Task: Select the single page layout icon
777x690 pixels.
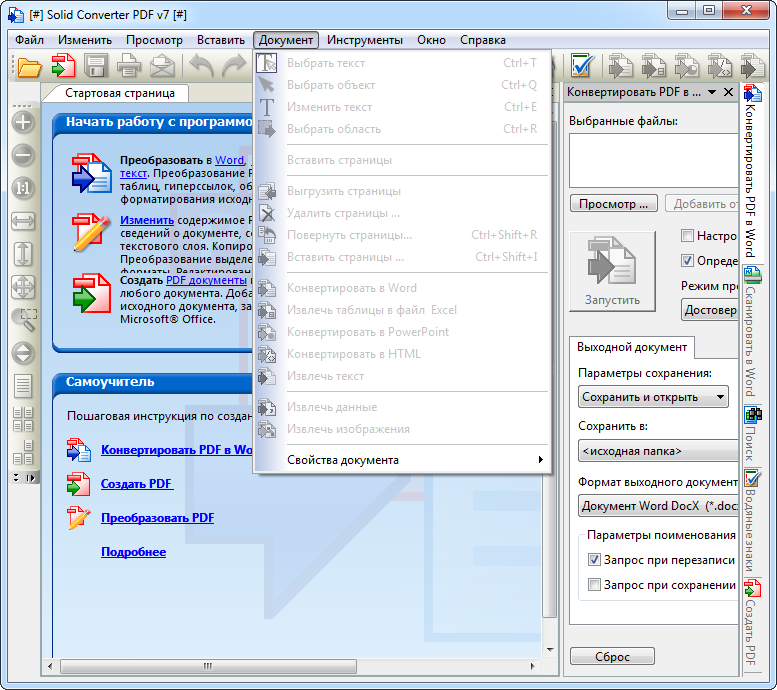Action: pos(23,386)
